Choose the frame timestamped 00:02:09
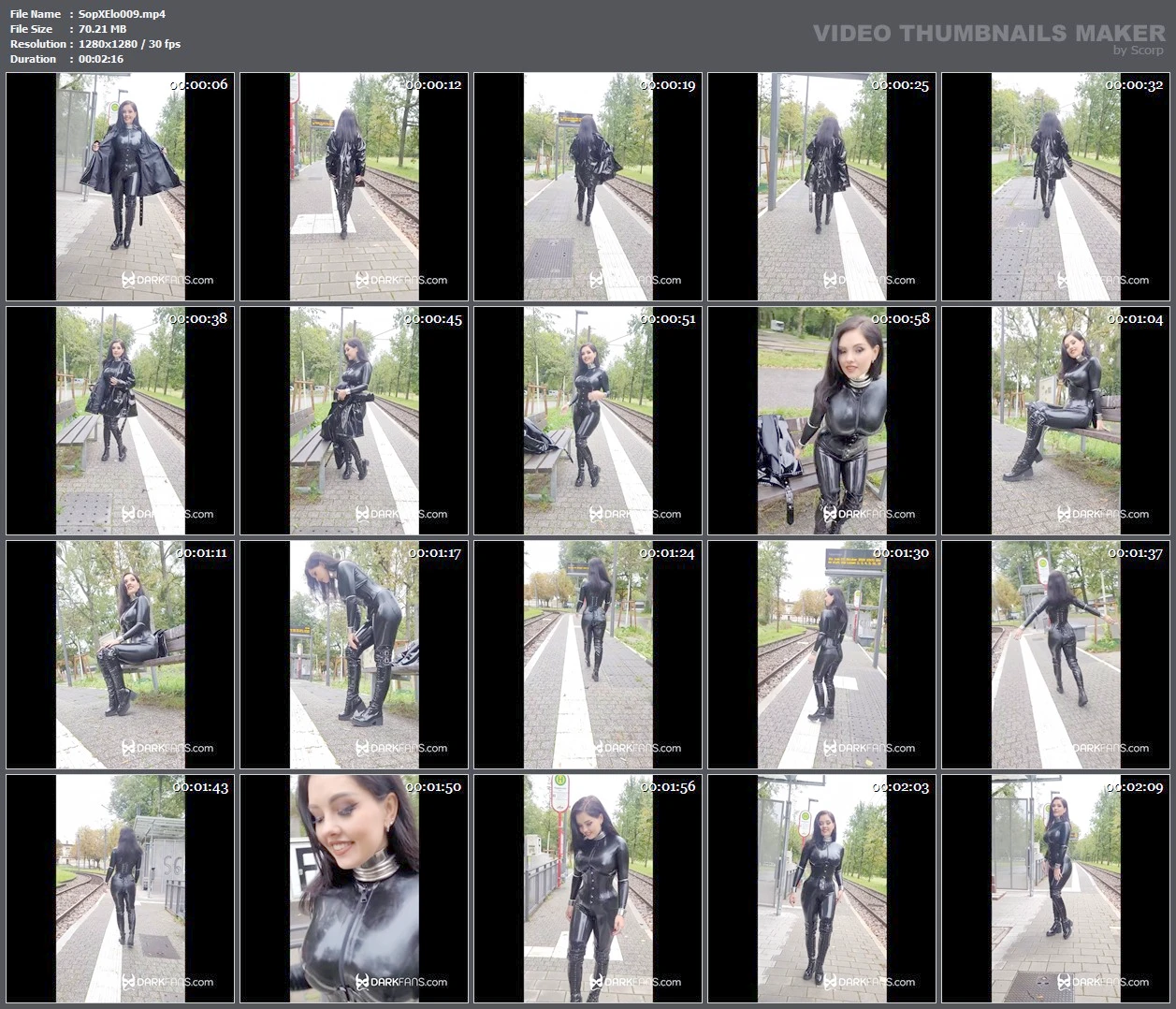The width and height of the screenshot is (1176, 1009). tap(1055, 888)
